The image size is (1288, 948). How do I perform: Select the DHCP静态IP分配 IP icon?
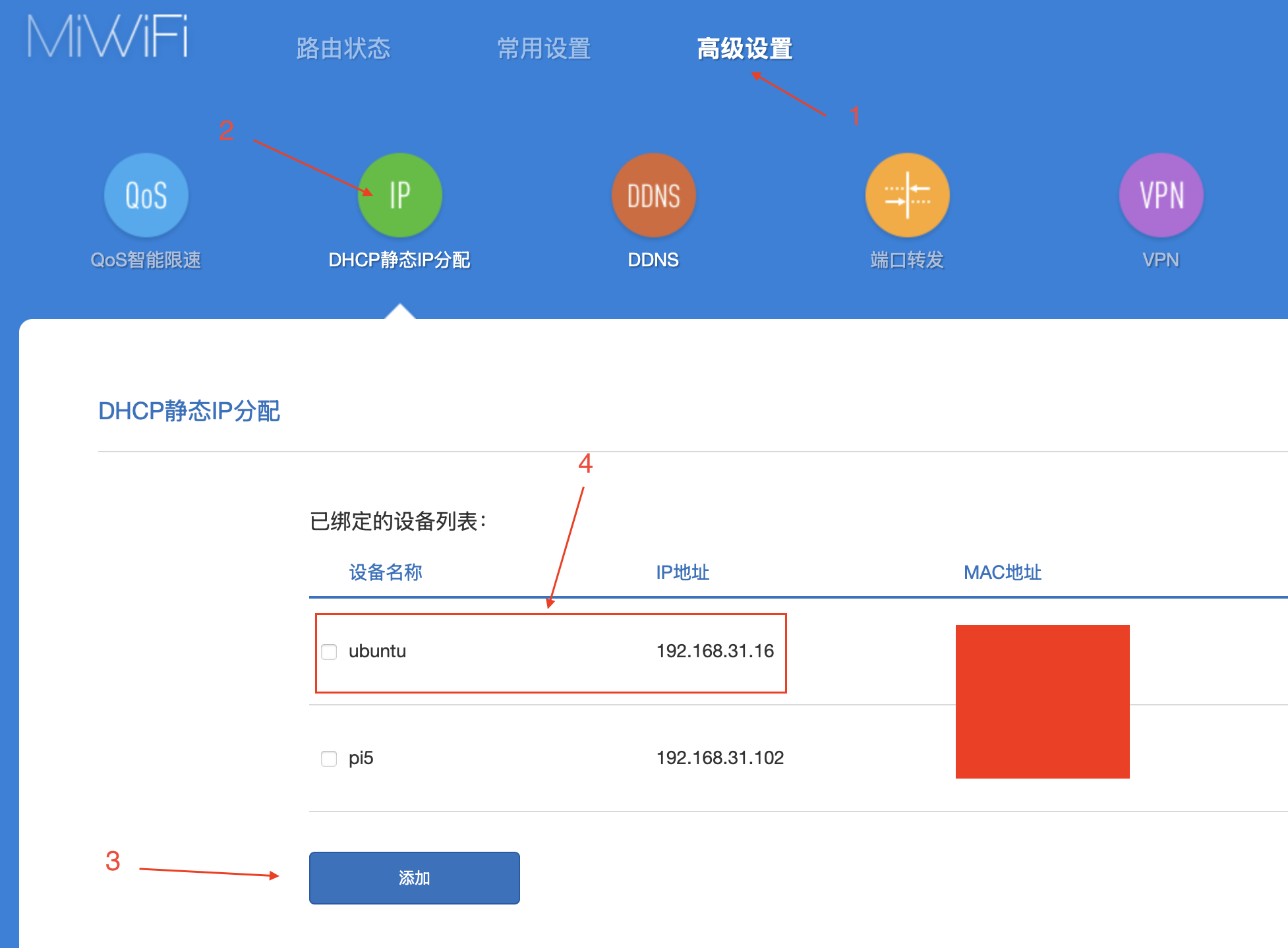pyautogui.click(x=399, y=194)
